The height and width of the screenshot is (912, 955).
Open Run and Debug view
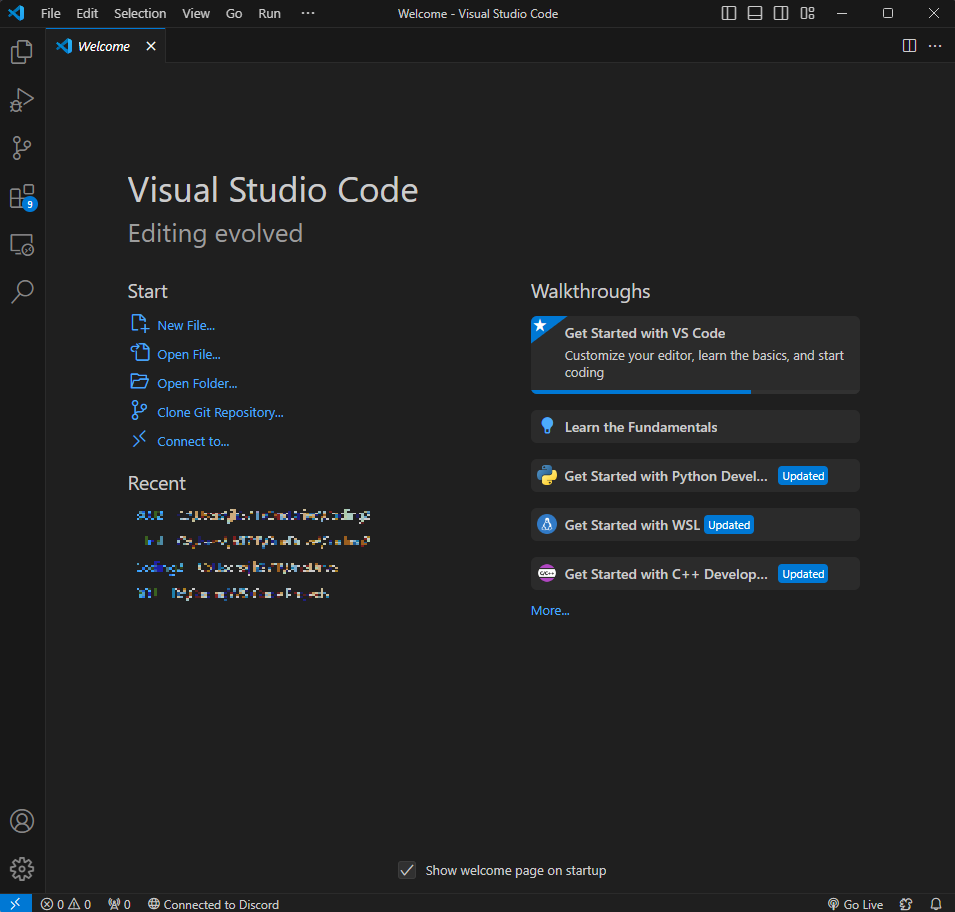click(22, 100)
